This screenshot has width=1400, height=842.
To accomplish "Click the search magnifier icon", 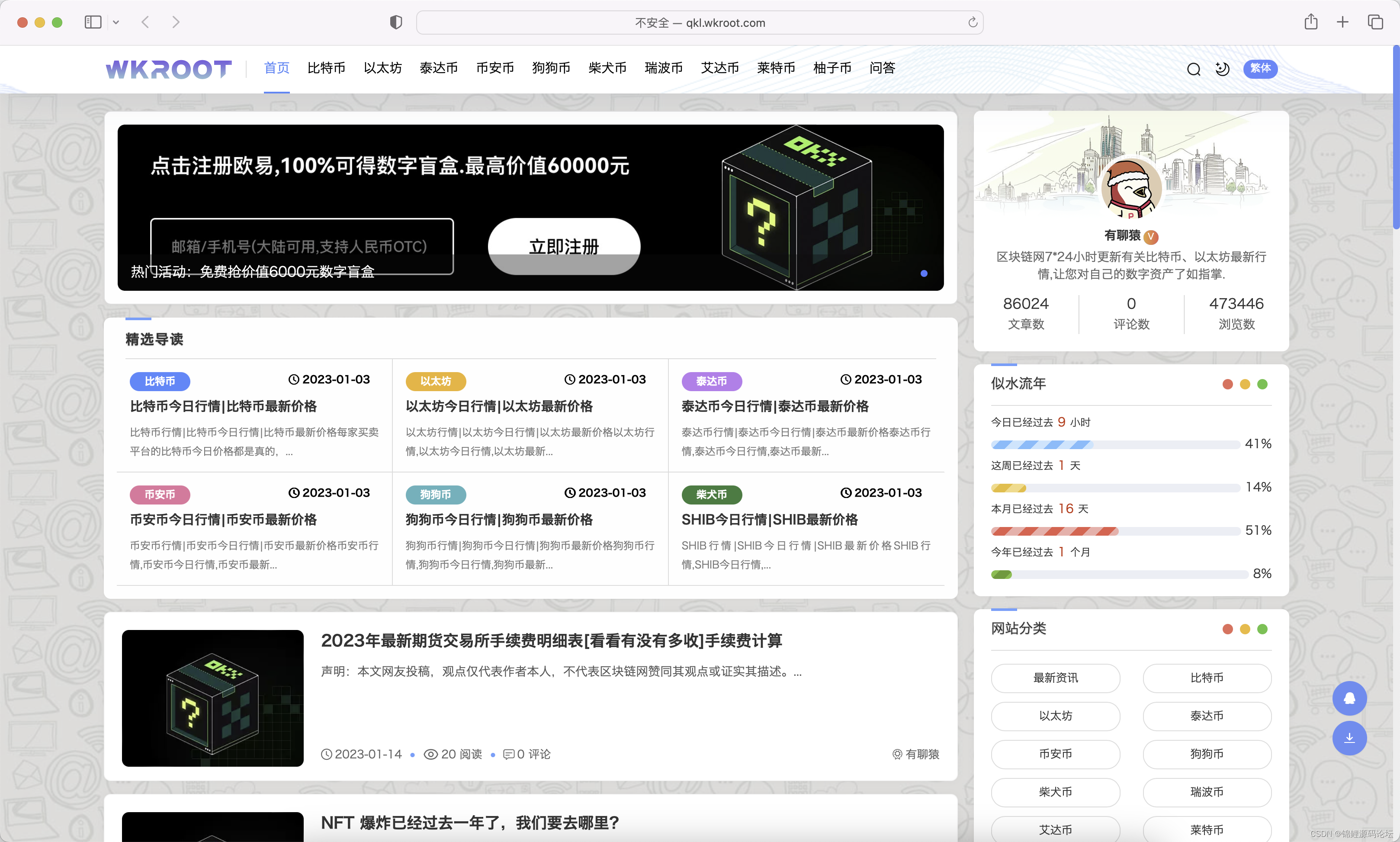I will point(1194,69).
